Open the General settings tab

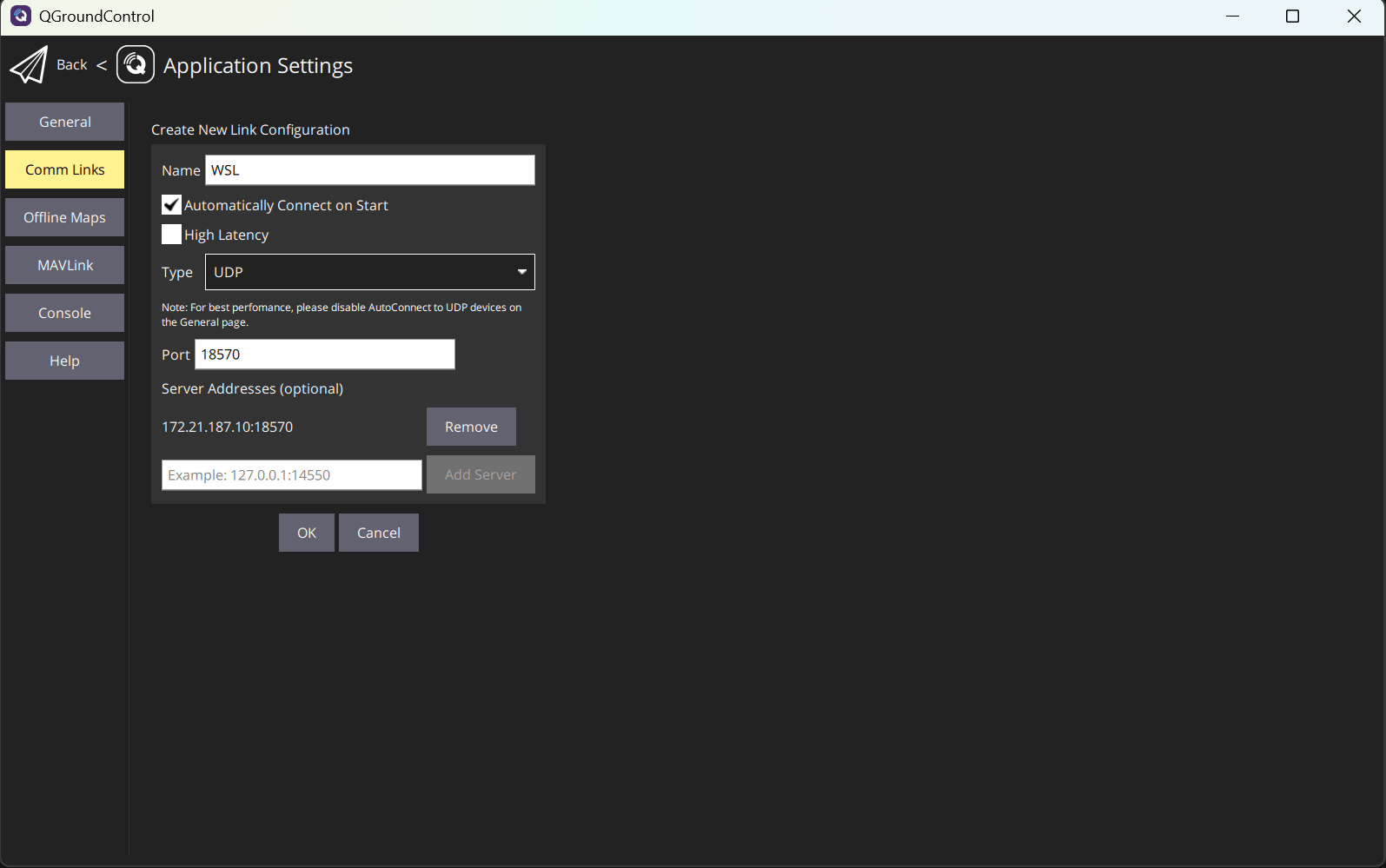pos(65,122)
